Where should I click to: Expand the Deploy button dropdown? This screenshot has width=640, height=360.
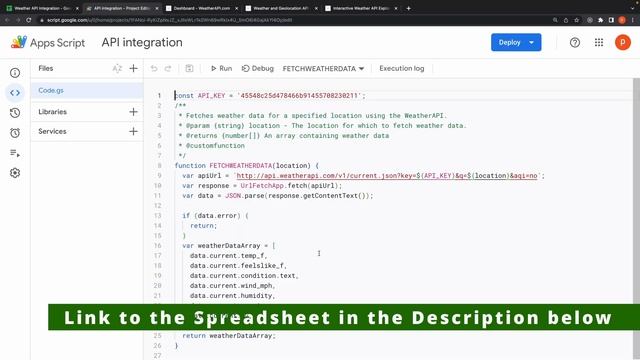[531, 42]
